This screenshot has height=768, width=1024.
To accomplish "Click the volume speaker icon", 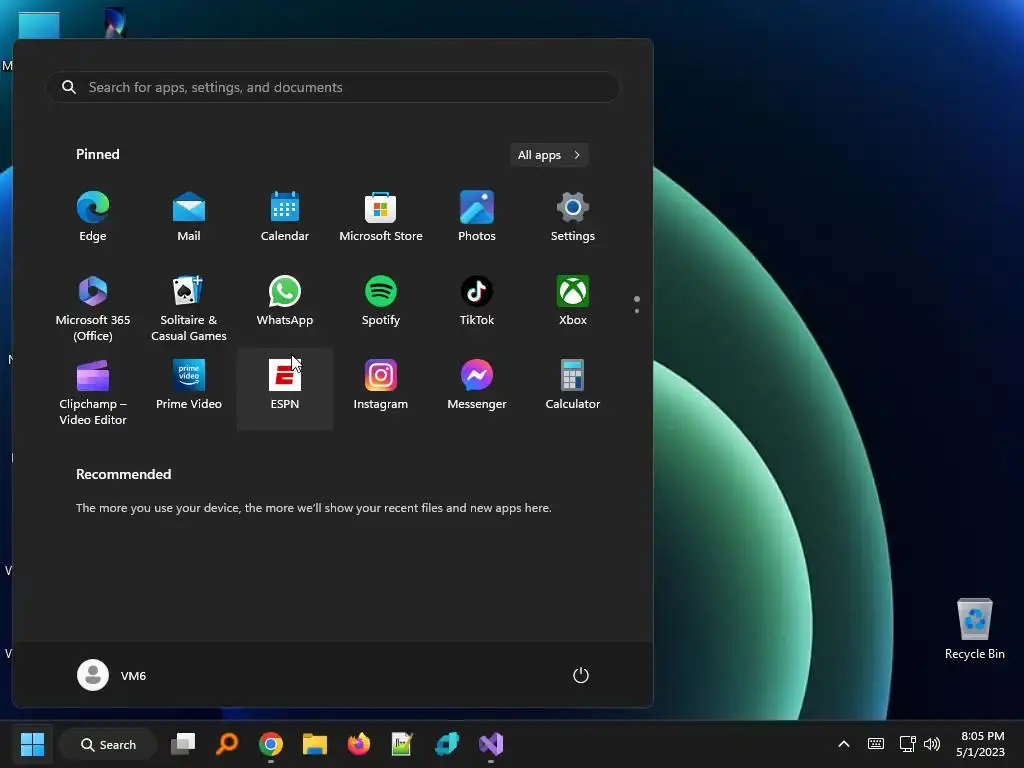I will pos(932,744).
